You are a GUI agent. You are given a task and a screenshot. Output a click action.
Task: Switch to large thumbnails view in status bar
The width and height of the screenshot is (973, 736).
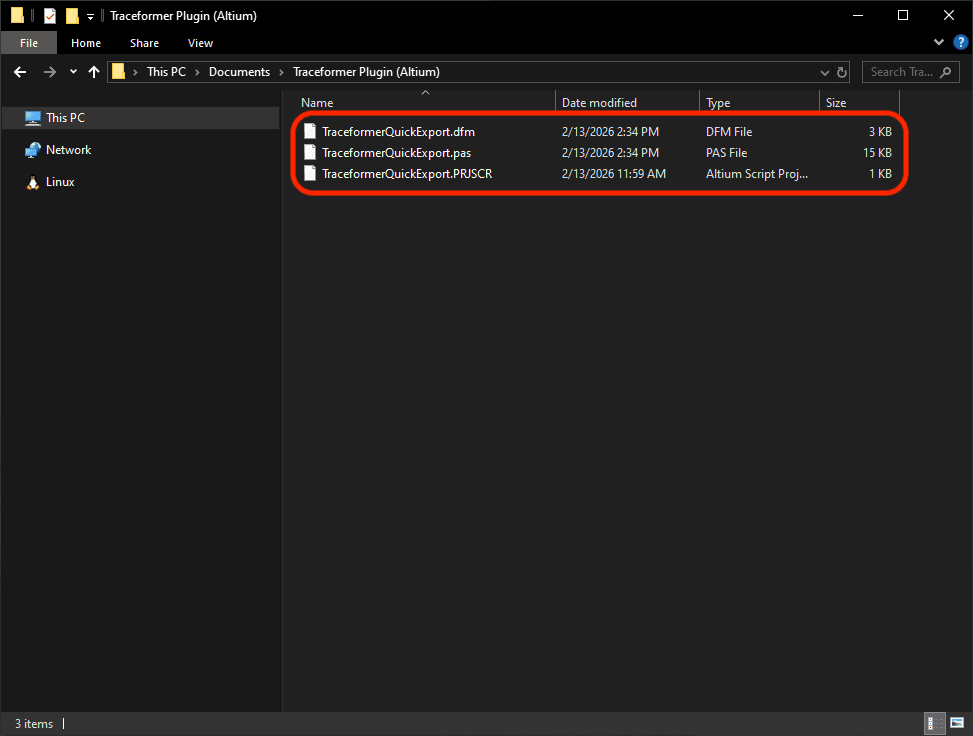[957, 723]
